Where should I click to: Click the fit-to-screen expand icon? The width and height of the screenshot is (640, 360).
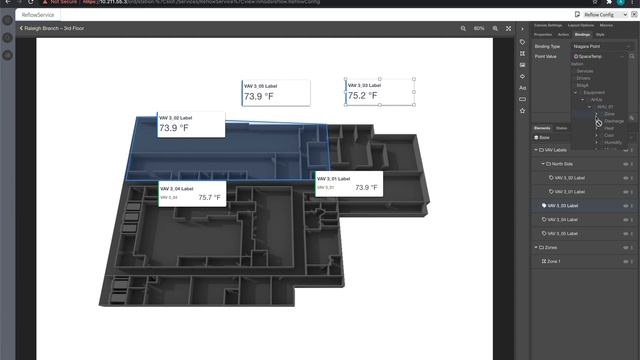[x=509, y=29]
